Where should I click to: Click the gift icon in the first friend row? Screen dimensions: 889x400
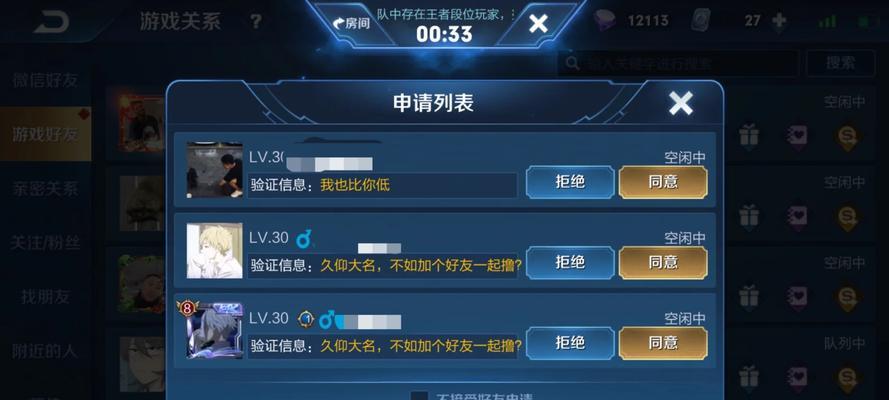point(749,135)
